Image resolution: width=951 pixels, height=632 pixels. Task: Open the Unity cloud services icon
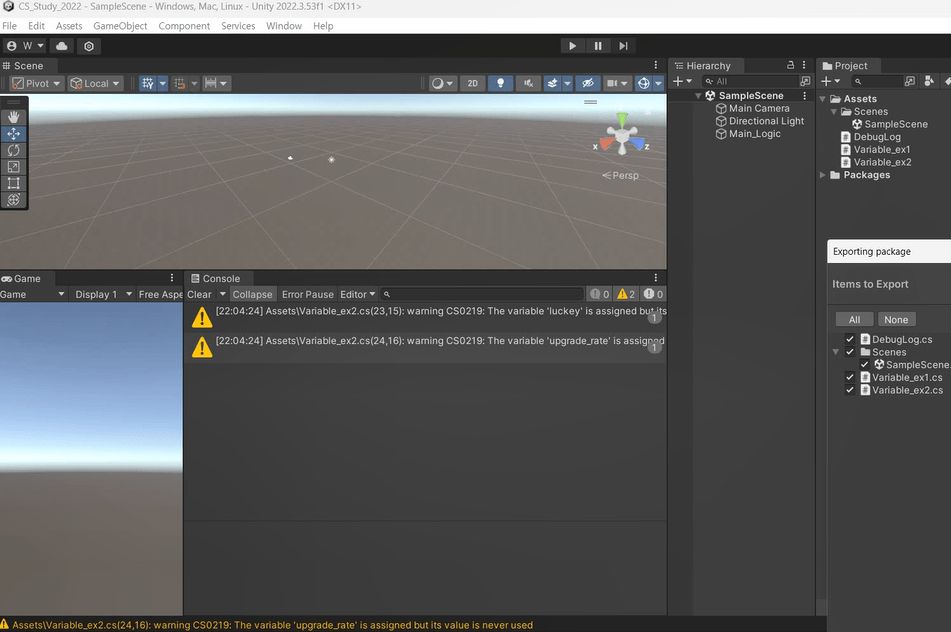tap(62, 46)
